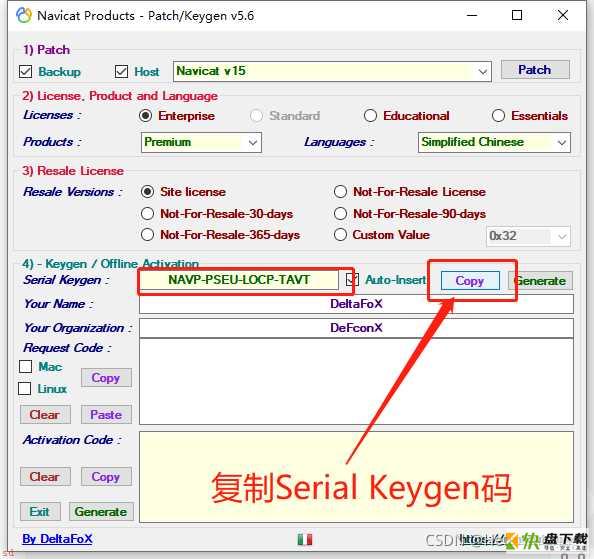594x559 pixels.
Task: Click the Italian flag icon at the bottom
Action: point(305,539)
